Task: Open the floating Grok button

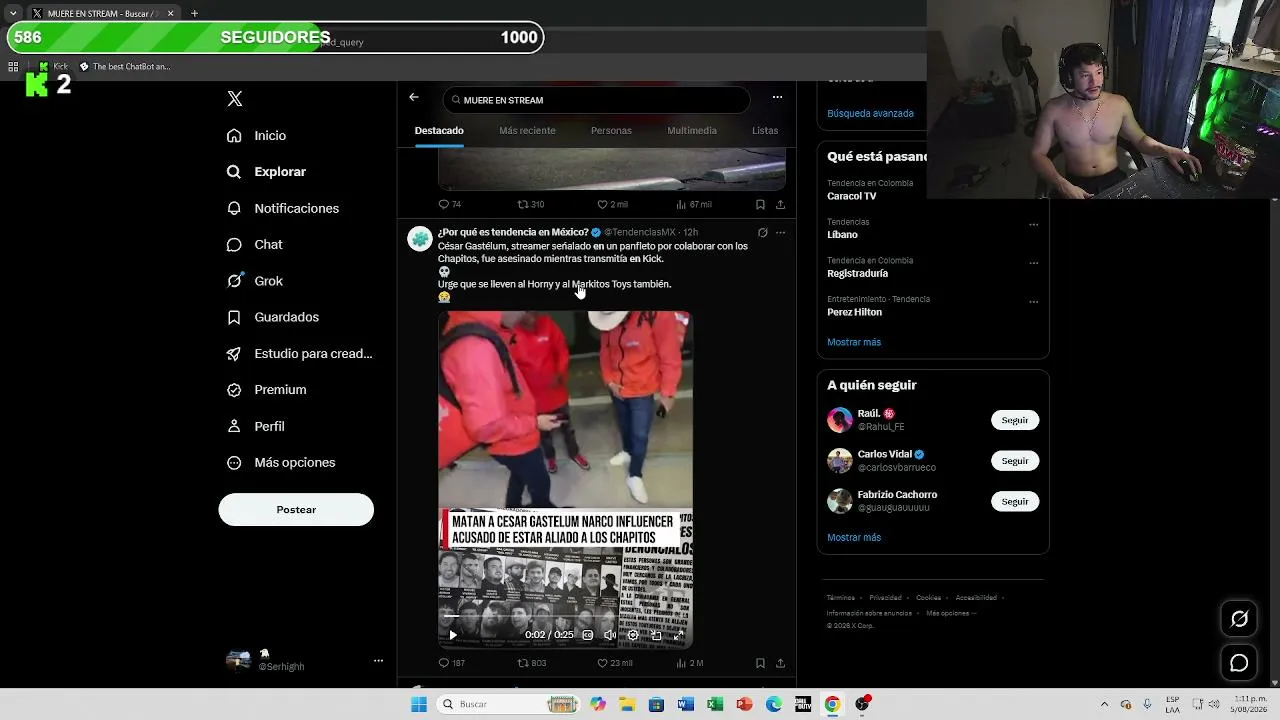Action: click(x=1239, y=619)
